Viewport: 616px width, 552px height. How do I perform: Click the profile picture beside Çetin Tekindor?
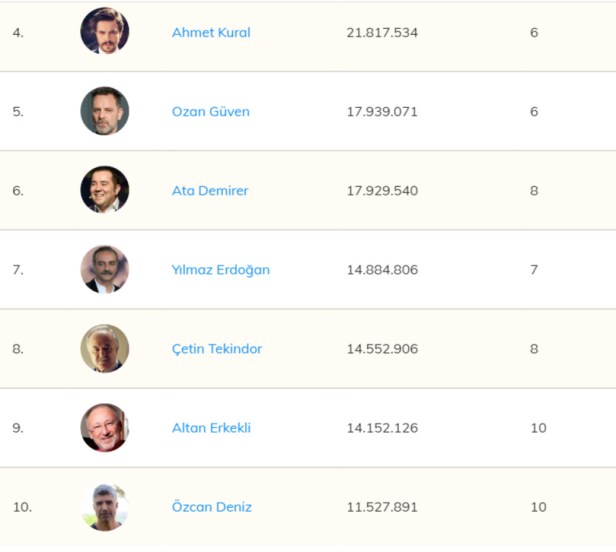click(x=105, y=349)
